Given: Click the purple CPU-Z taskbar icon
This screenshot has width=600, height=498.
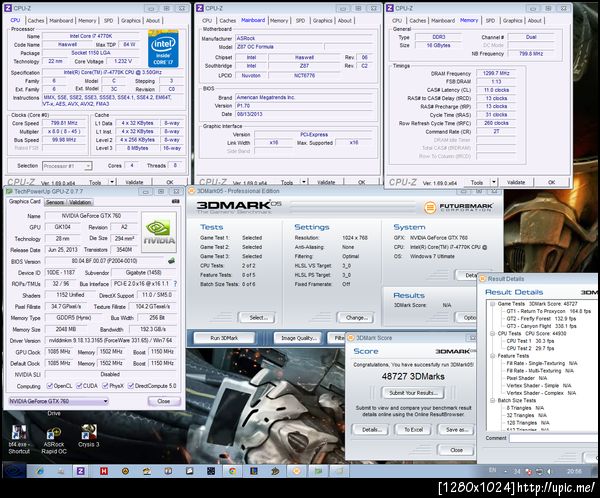Looking at the screenshot, I should point(81,471).
